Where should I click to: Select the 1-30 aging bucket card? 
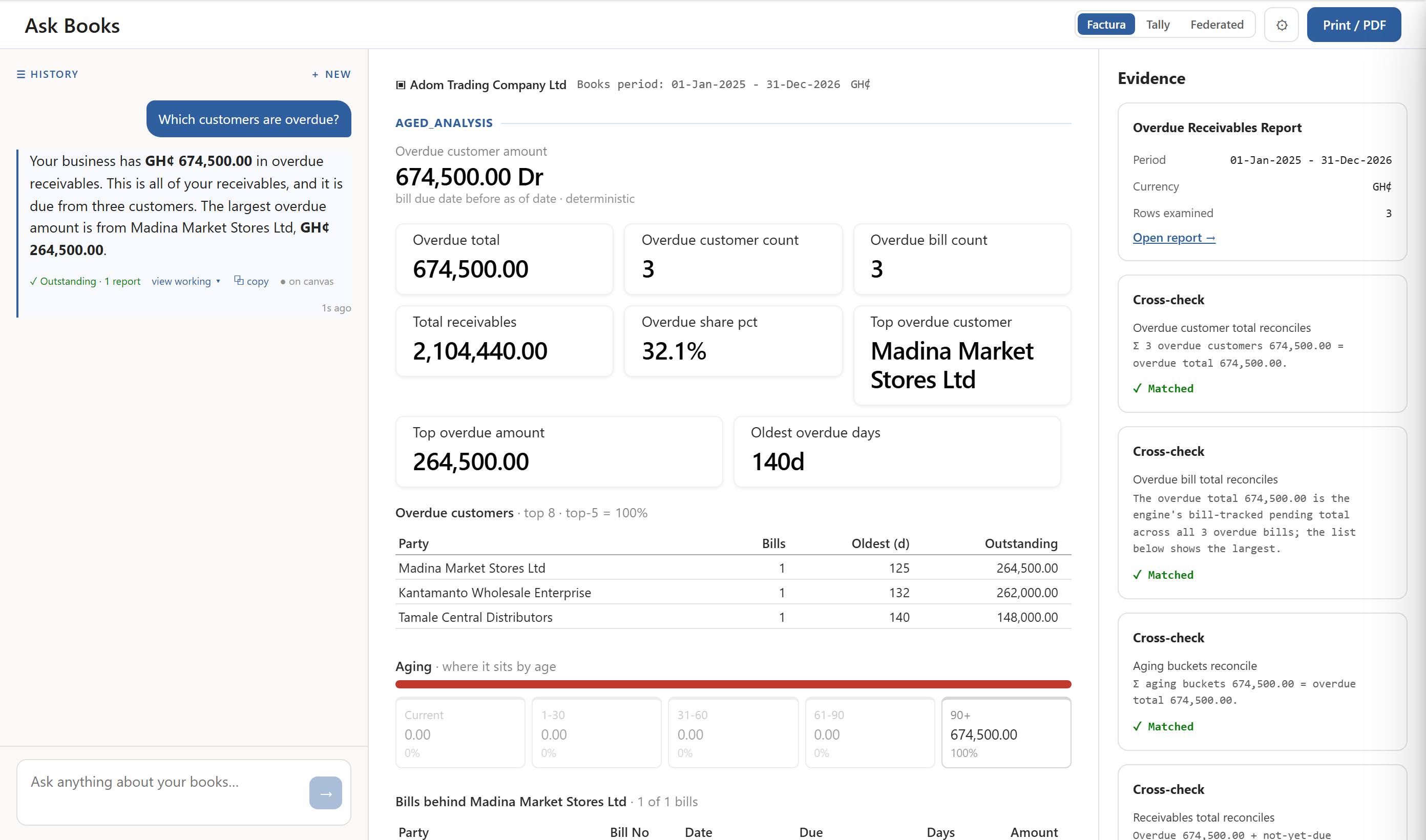coord(596,732)
